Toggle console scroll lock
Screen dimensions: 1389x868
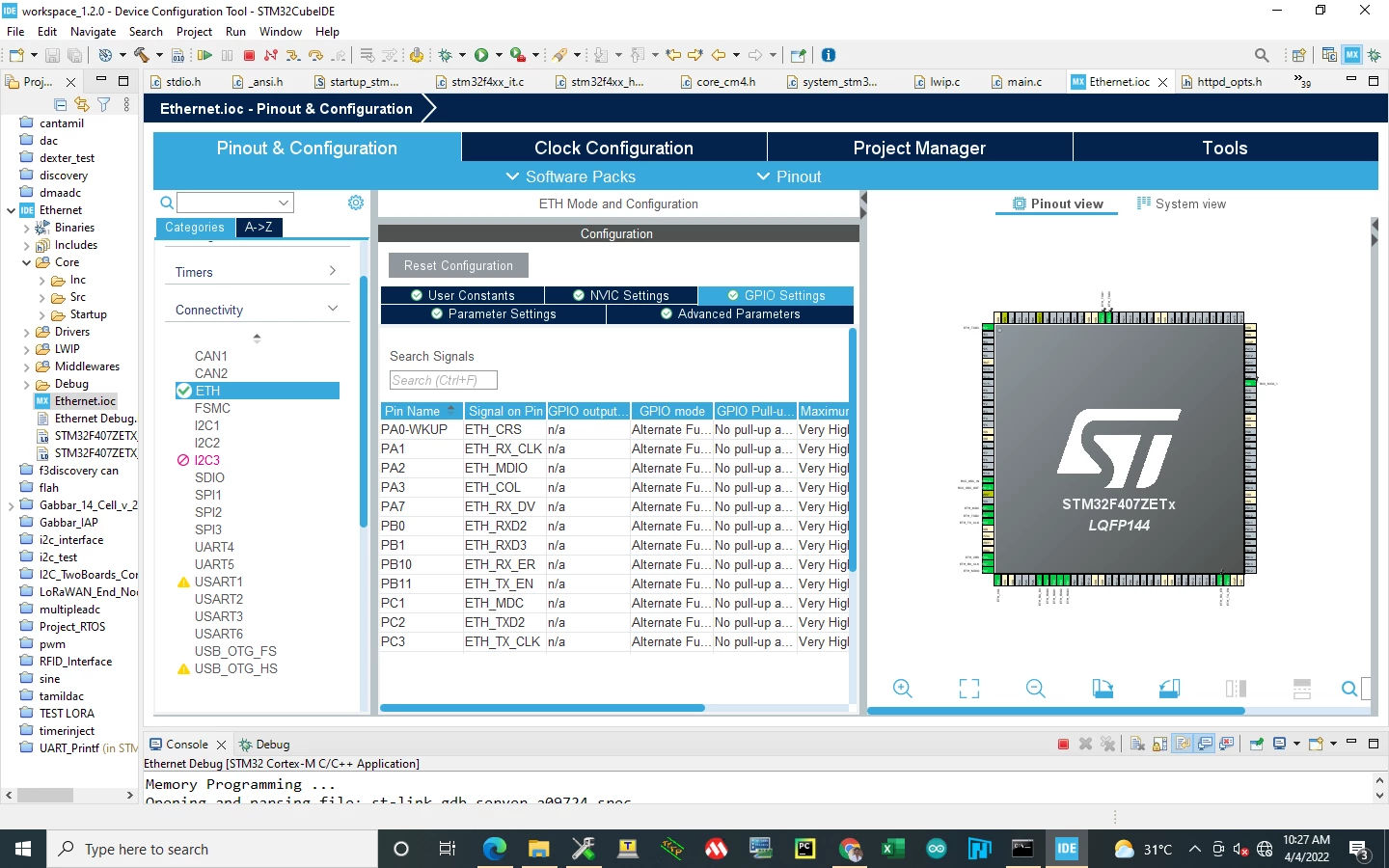coord(1159,745)
